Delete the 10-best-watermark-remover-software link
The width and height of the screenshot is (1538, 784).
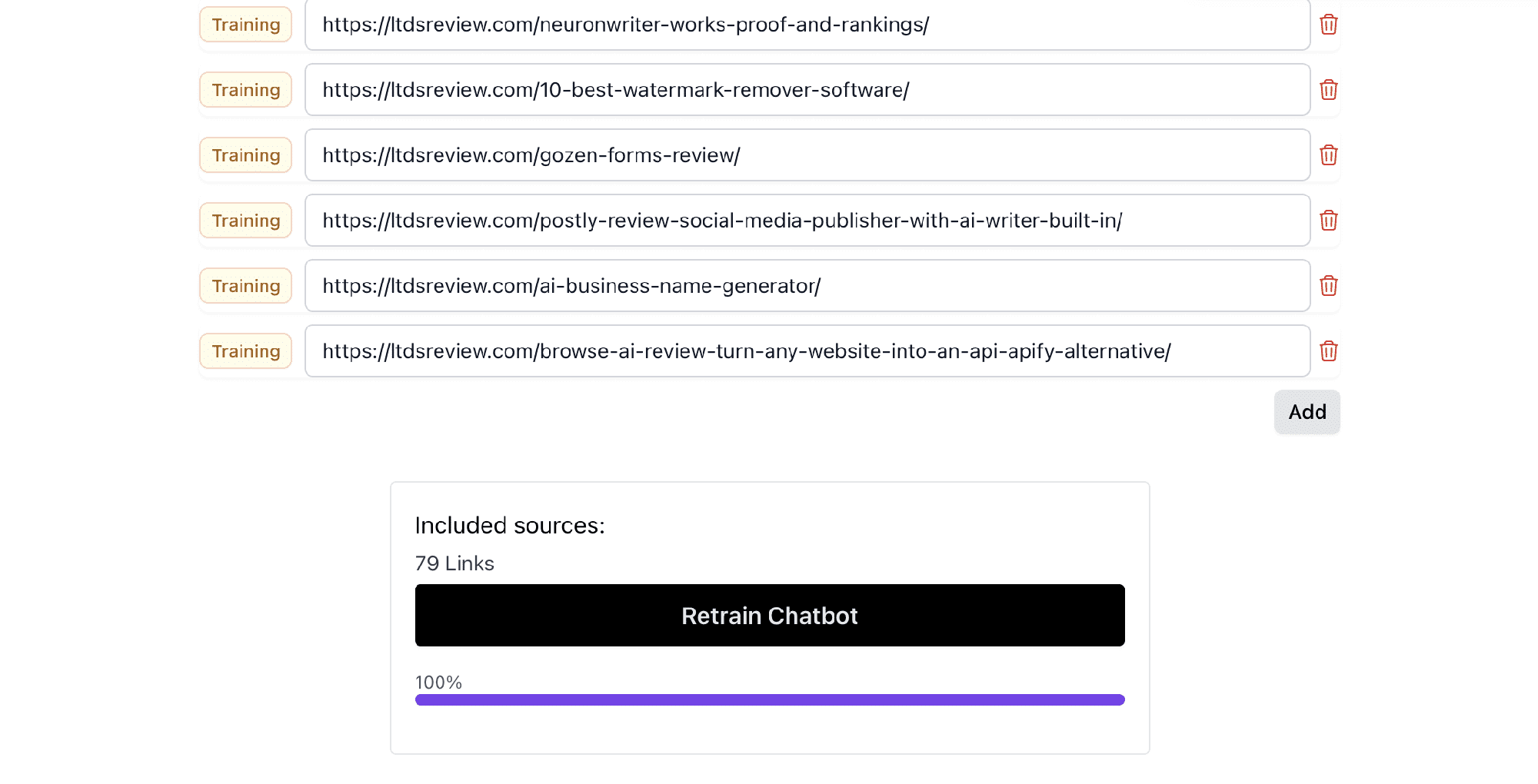[1328, 90]
